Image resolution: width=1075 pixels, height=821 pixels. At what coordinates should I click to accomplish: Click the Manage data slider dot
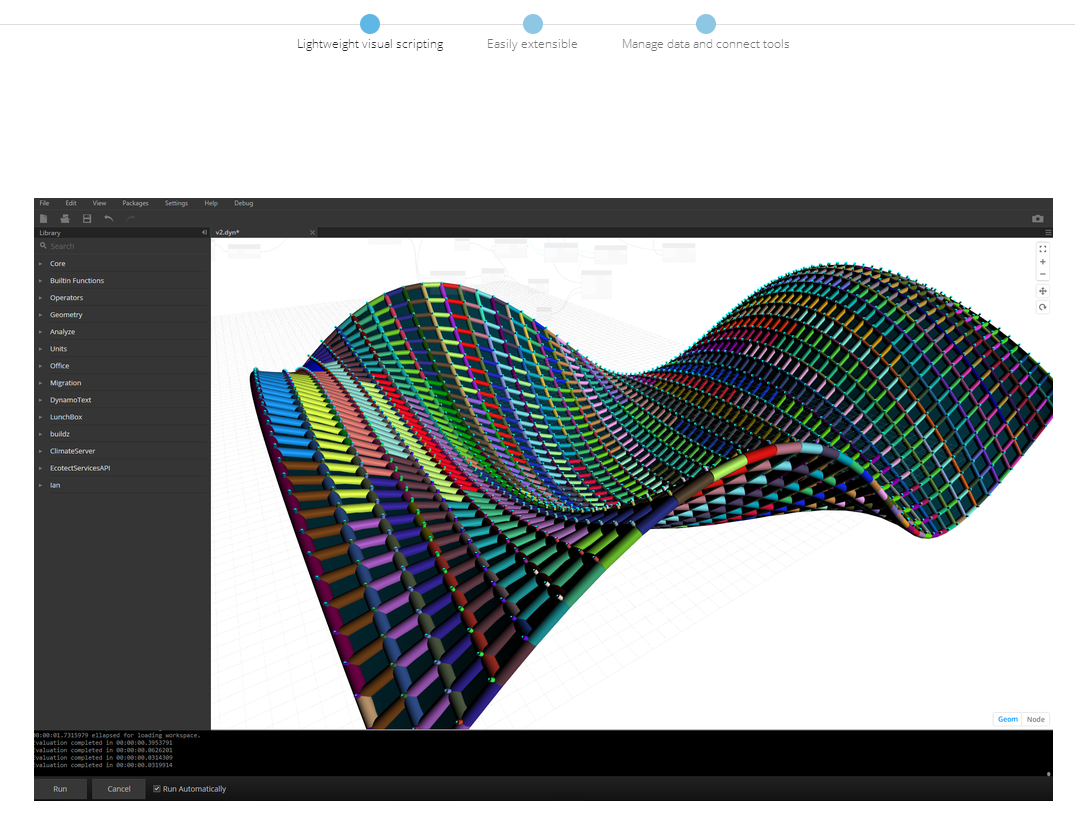705,24
